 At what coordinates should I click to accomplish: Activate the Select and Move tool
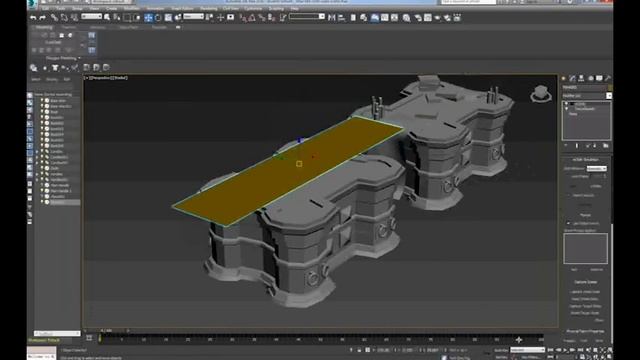point(148,18)
